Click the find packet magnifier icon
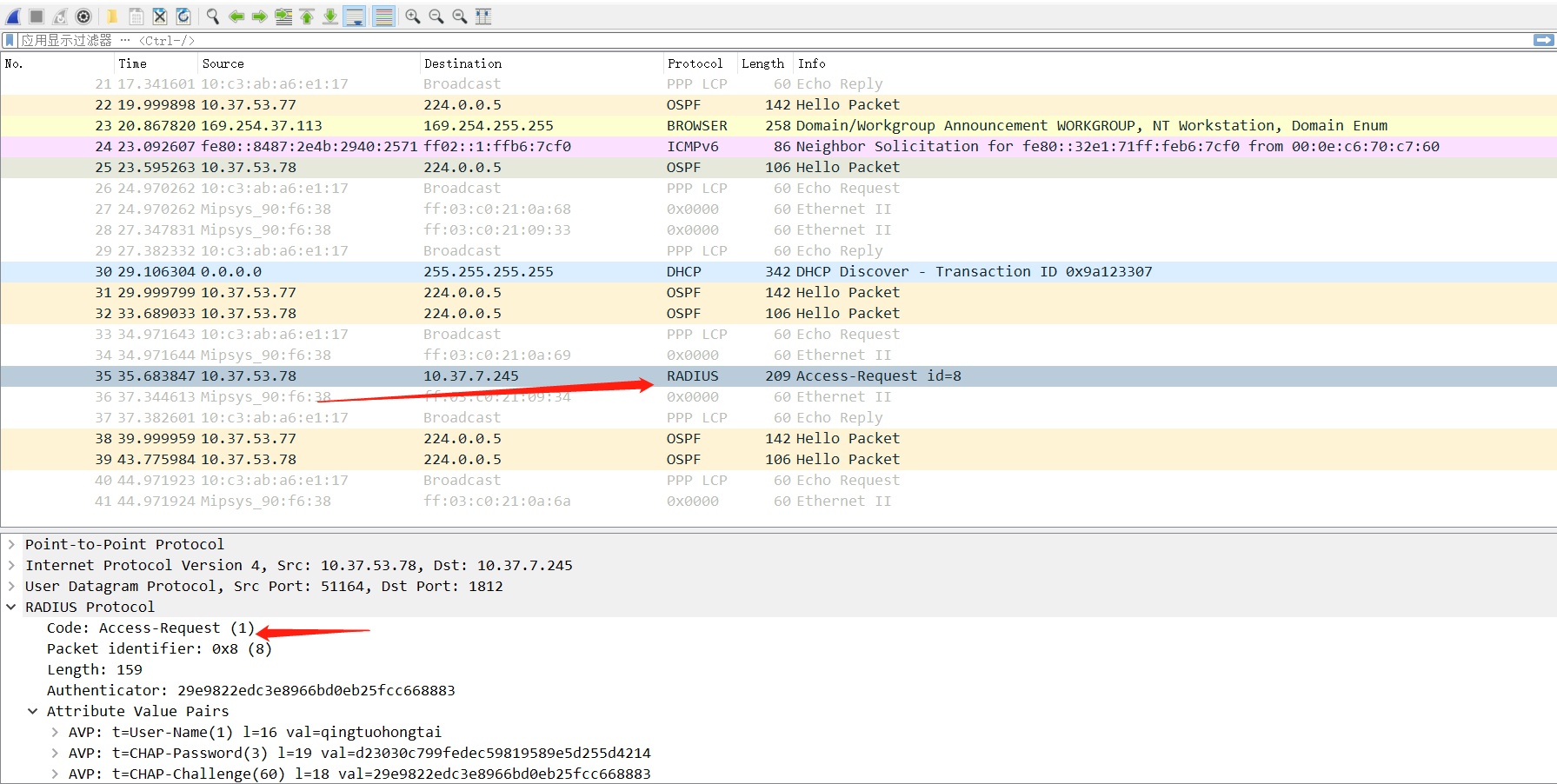1557x784 pixels. (213, 17)
